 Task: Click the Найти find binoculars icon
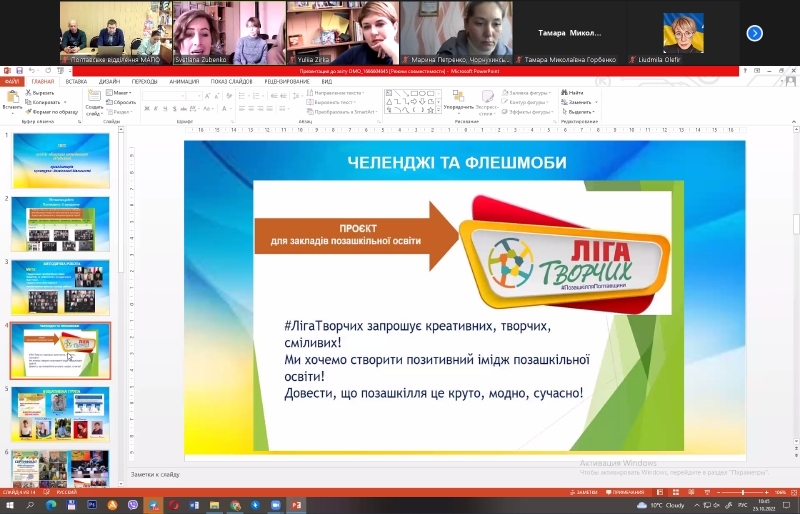[x=572, y=92]
